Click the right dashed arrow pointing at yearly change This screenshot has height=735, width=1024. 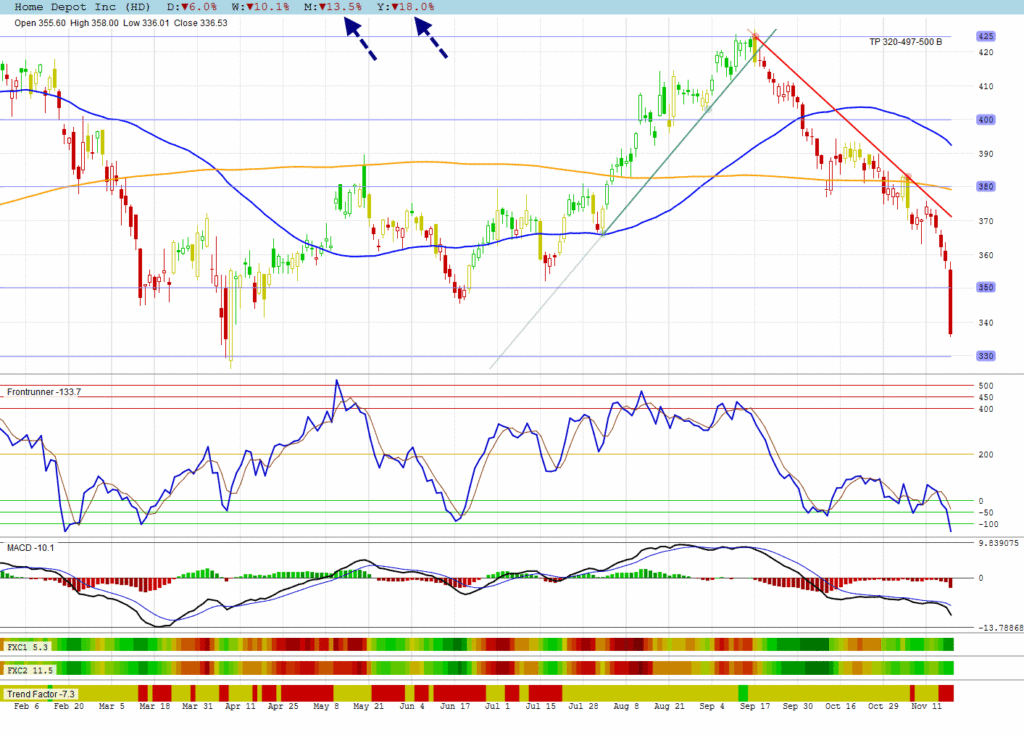(431, 40)
